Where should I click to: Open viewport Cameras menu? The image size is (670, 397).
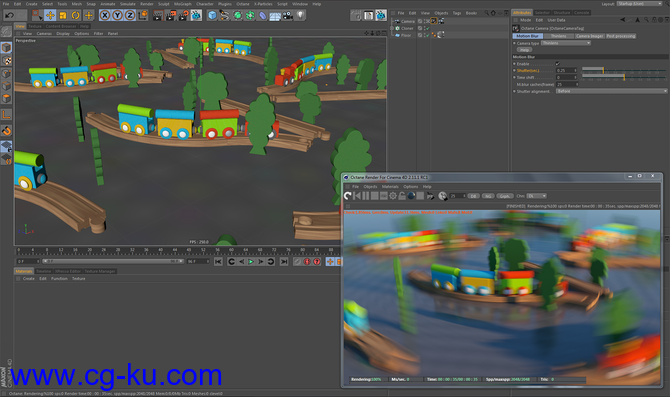pos(44,33)
